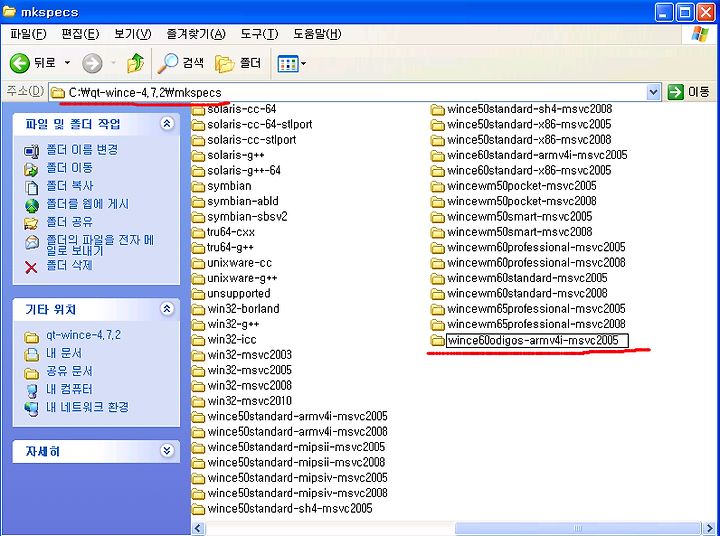Click 폴더 복사 copy folder link
This screenshot has width=720, height=536.
(69, 186)
